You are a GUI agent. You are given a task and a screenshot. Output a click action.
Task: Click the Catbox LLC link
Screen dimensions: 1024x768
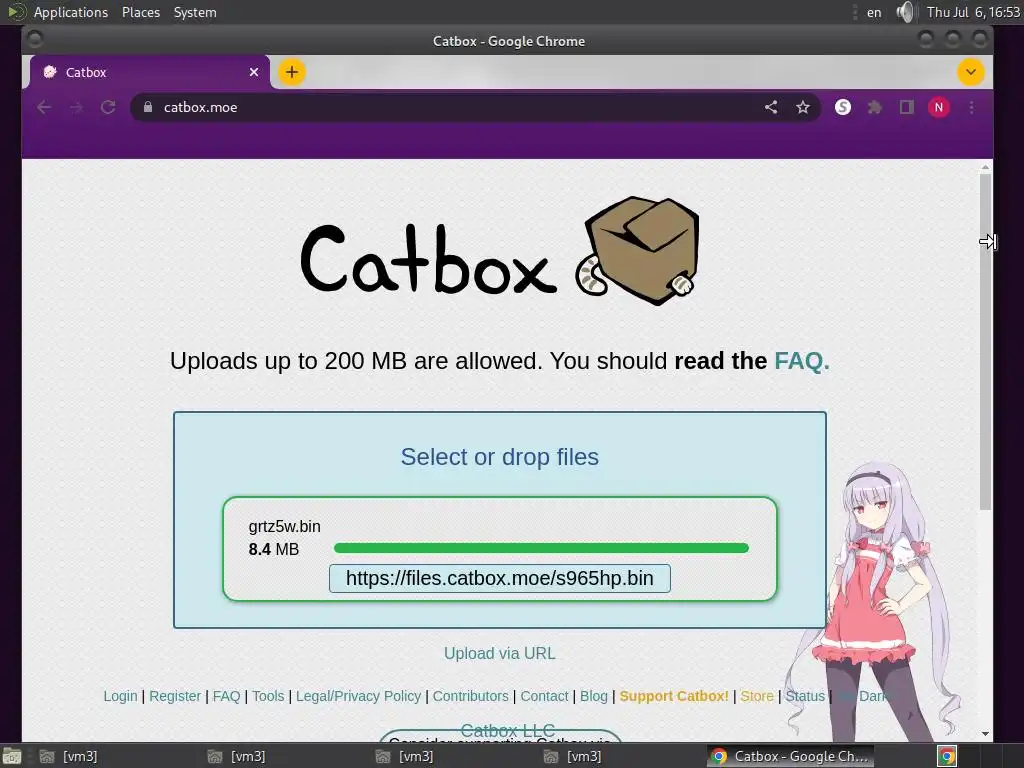click(507, 730)
